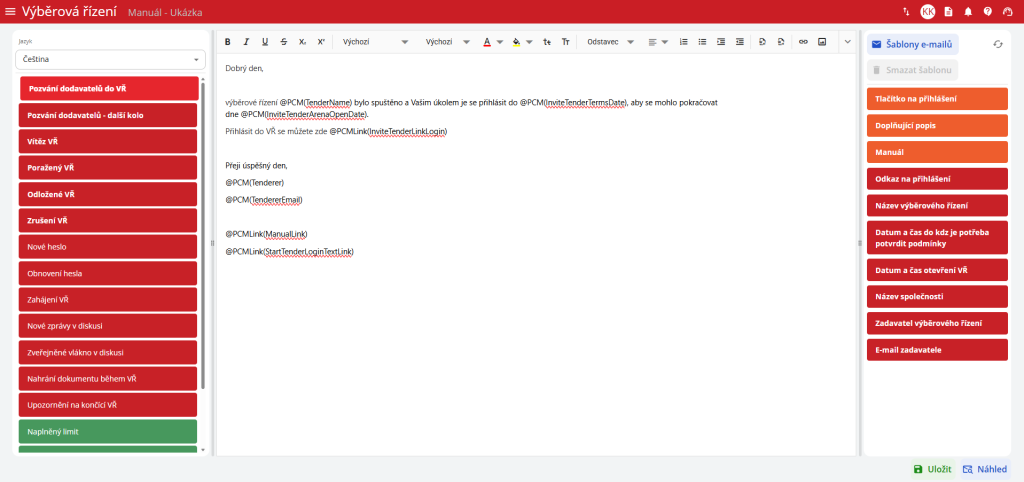Open the help question mark icon
The image size is (1024, 482).
pyautogui.click(x=988, y=12)
